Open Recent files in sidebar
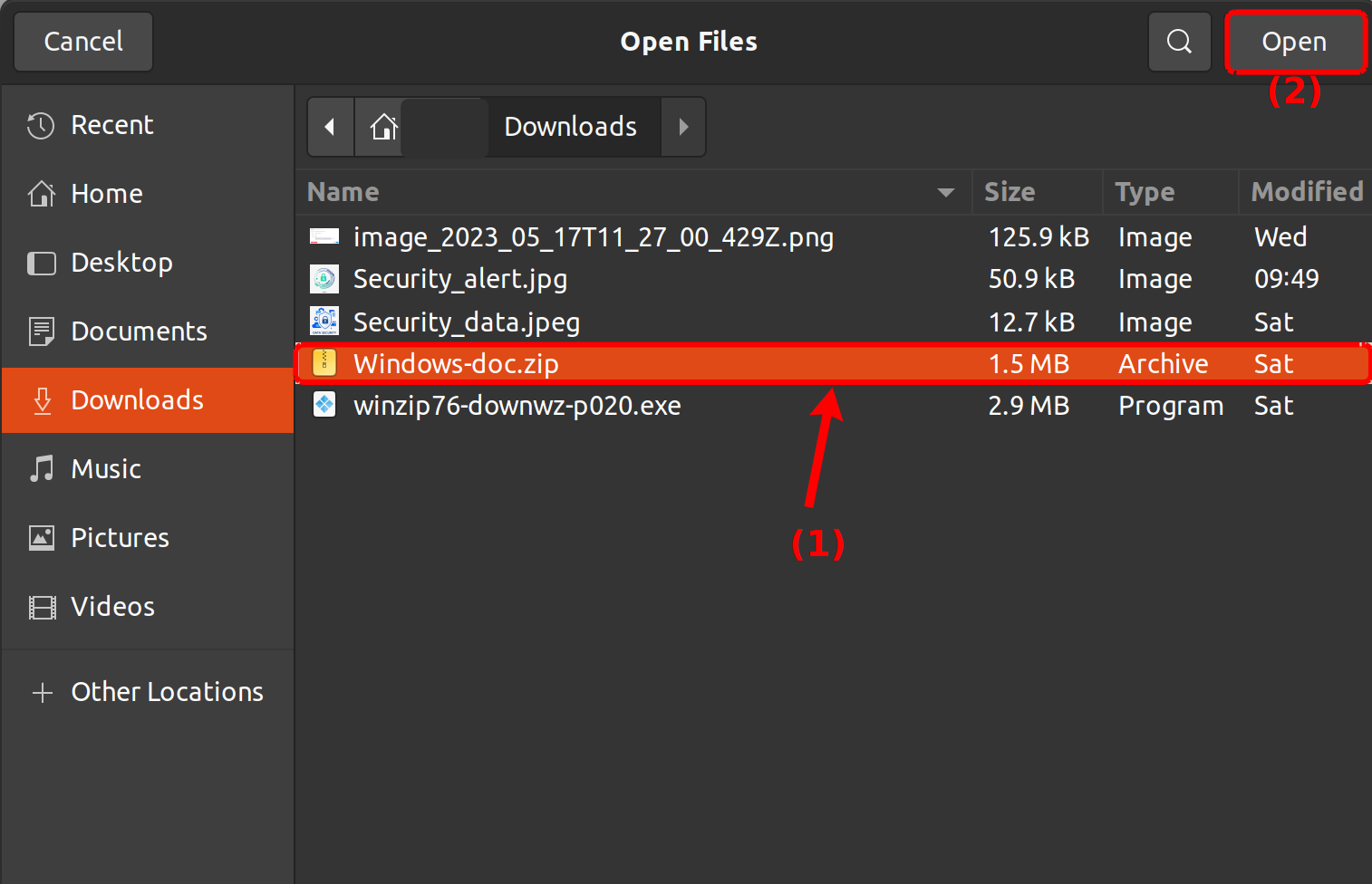Viewport: 1372px width, 884px height. [111, 125]
